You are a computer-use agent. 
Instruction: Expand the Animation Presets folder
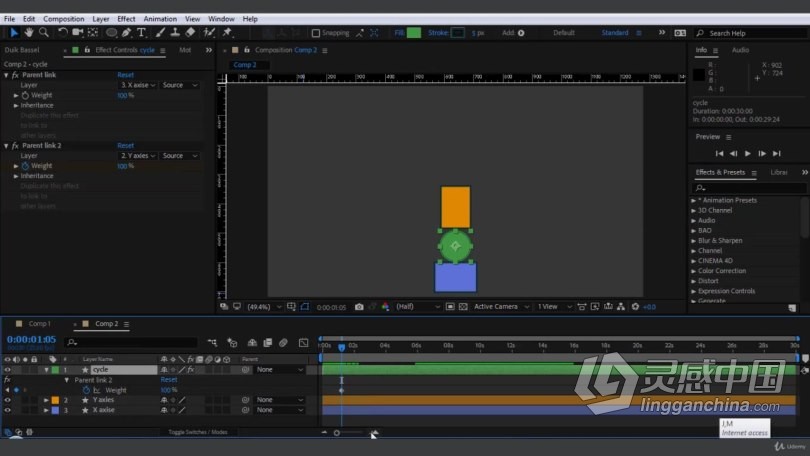(x=693, y=200)
